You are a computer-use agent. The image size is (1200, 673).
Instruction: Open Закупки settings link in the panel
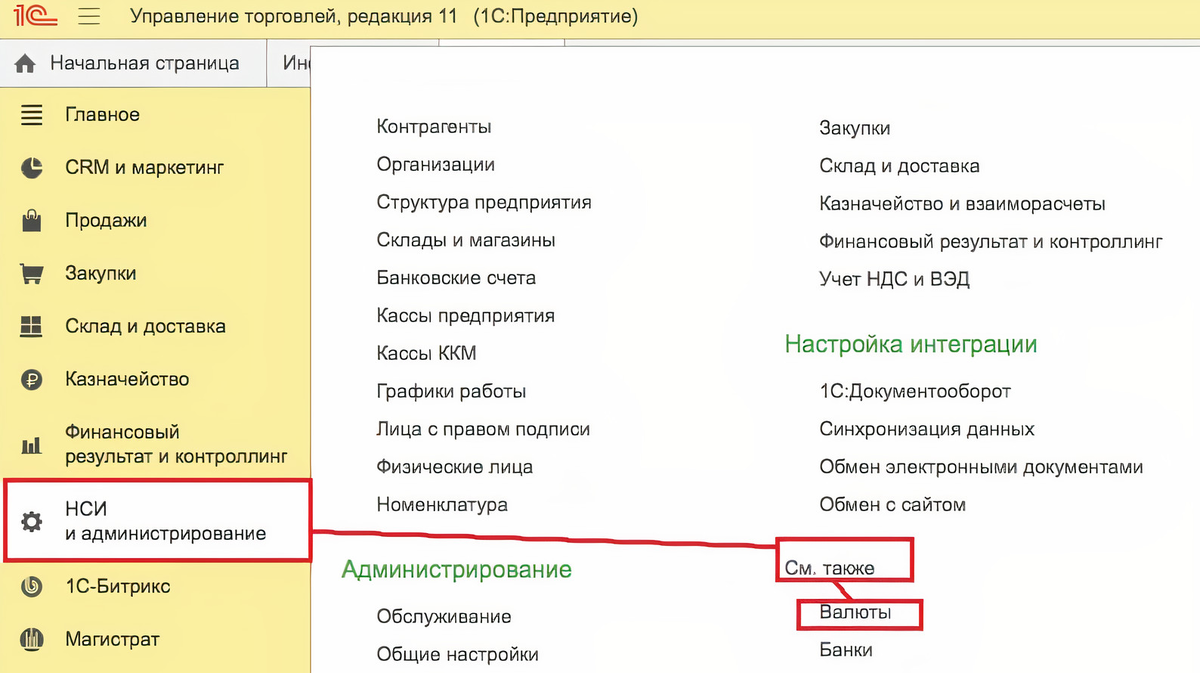[855, 128]
